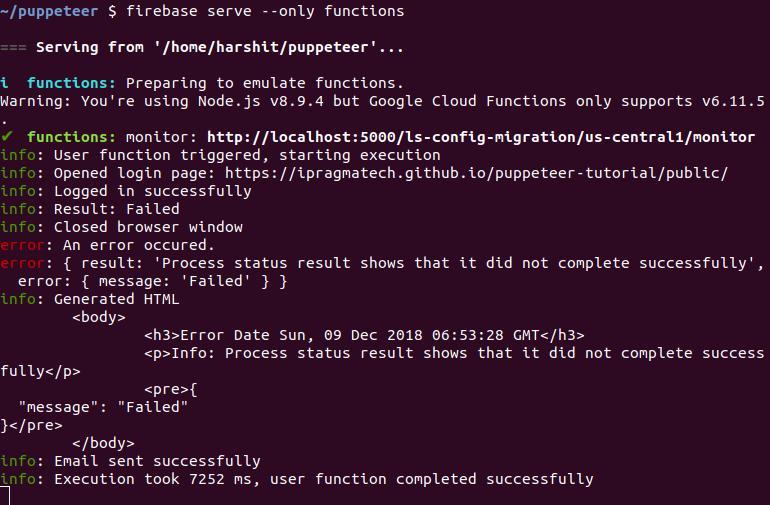The width and height of the screenshot is (770, 505).
Task: Open the ipragmatech puppeteer-tutorial login URL
Action: coord(476,173)
